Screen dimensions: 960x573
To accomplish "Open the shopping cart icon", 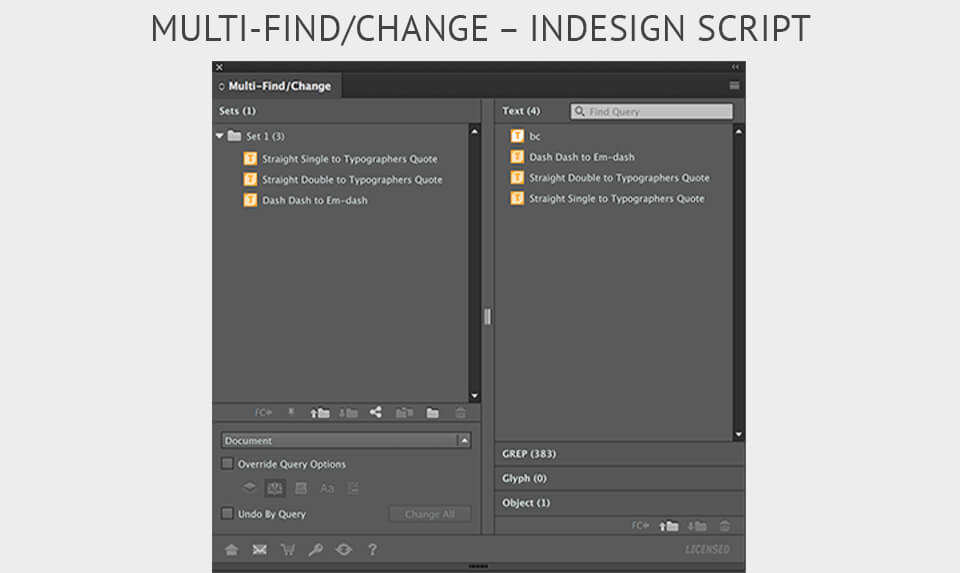I will pyautogui.click(x=288, y=550).
